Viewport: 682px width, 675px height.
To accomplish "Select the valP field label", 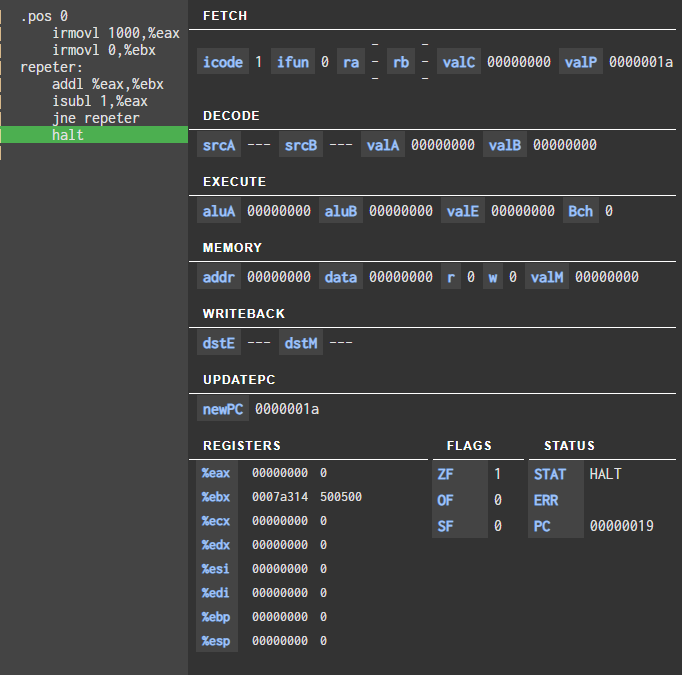I will [581, 62].
